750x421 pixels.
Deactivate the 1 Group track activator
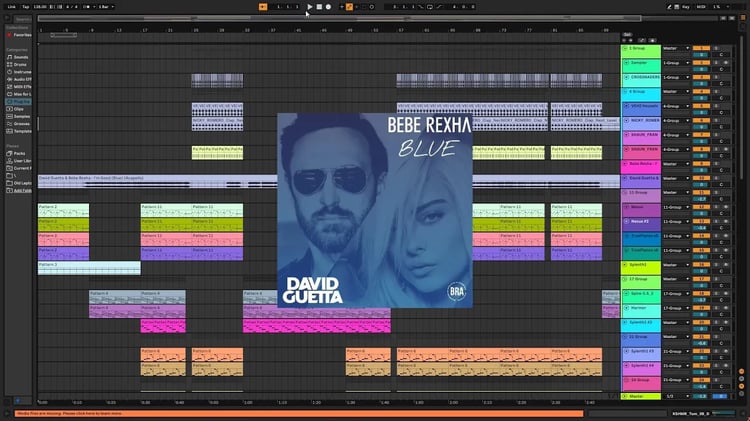(x=701, y=48)
